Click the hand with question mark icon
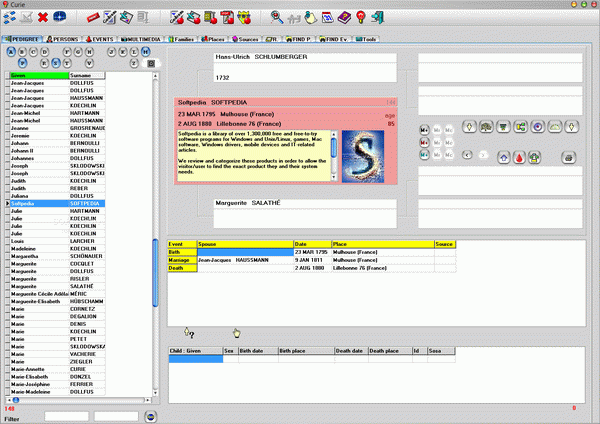 [189, 333]
